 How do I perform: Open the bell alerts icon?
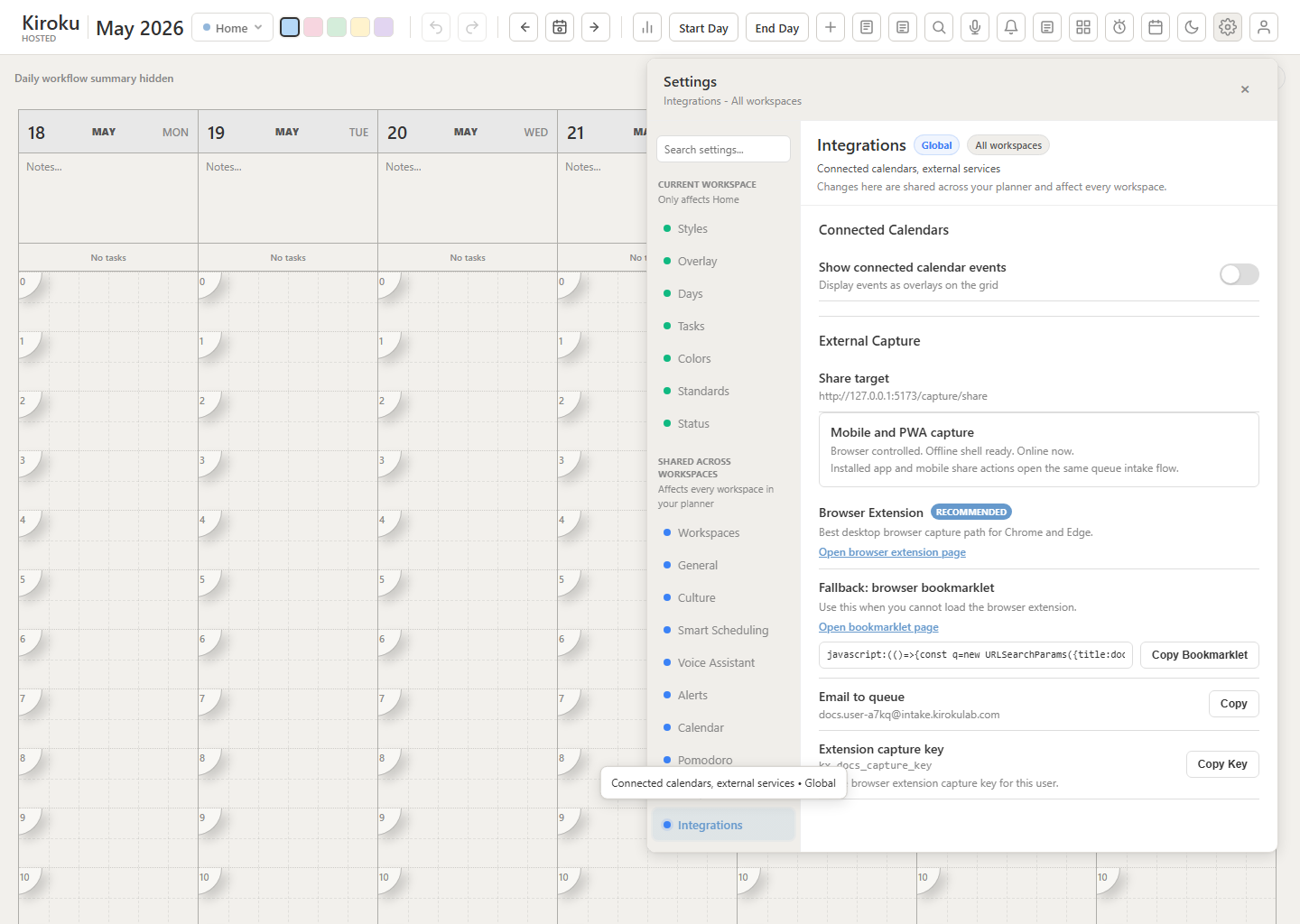(x=1011, y=27)
